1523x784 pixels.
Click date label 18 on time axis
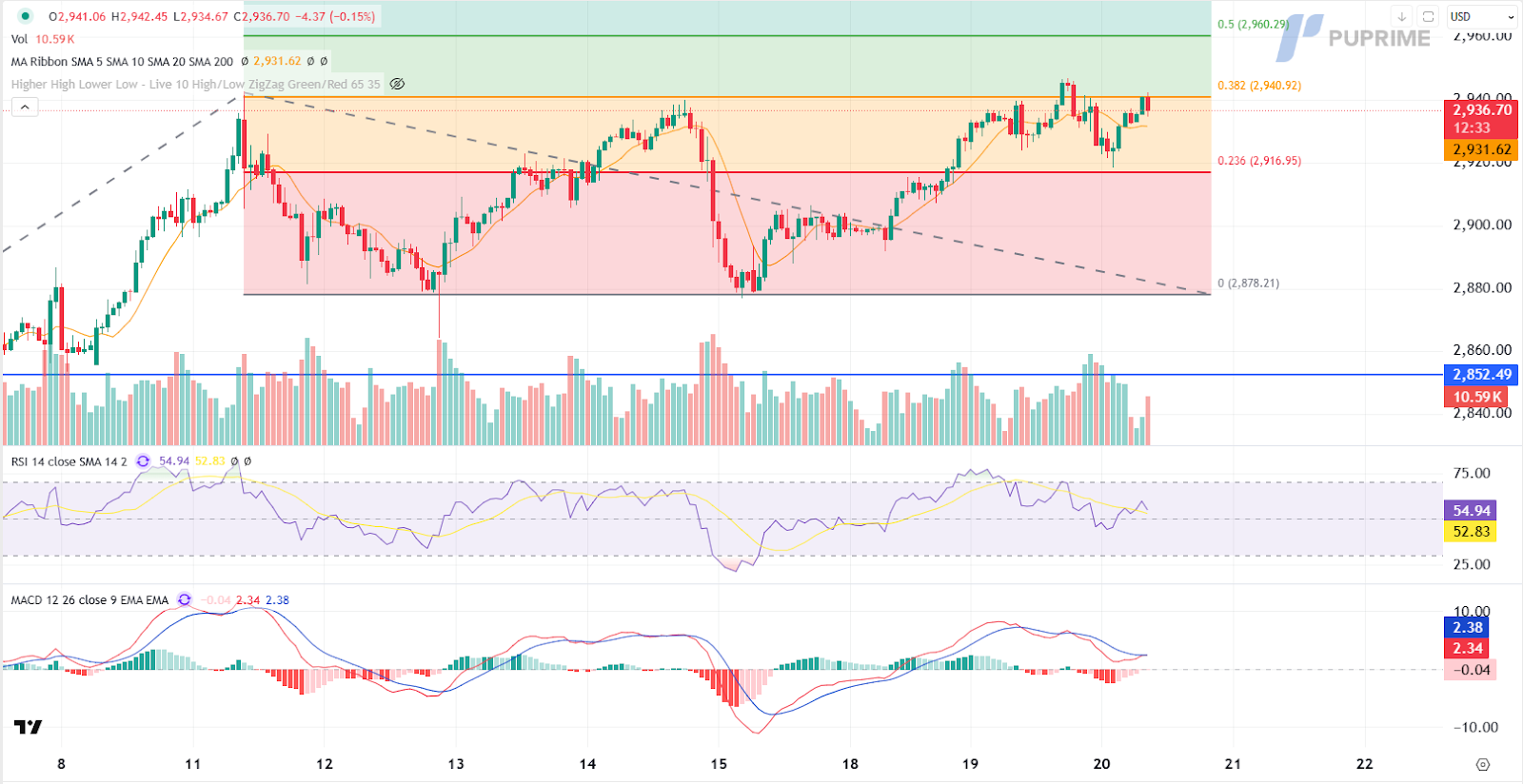point(850,764)
